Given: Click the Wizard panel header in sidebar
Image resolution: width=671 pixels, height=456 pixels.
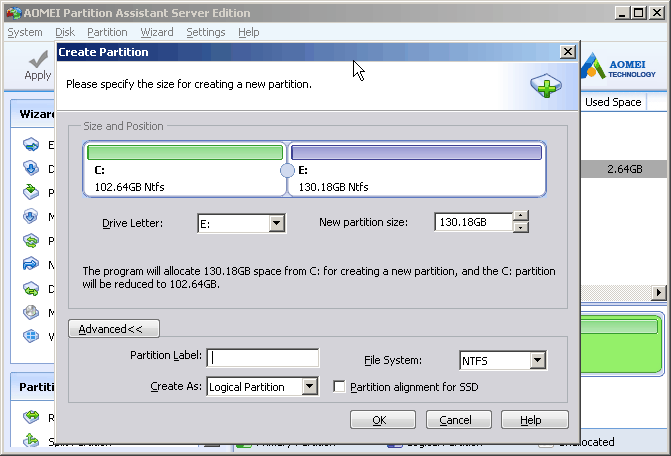Looking at the screenshot, I should click(x=33, y=114).
